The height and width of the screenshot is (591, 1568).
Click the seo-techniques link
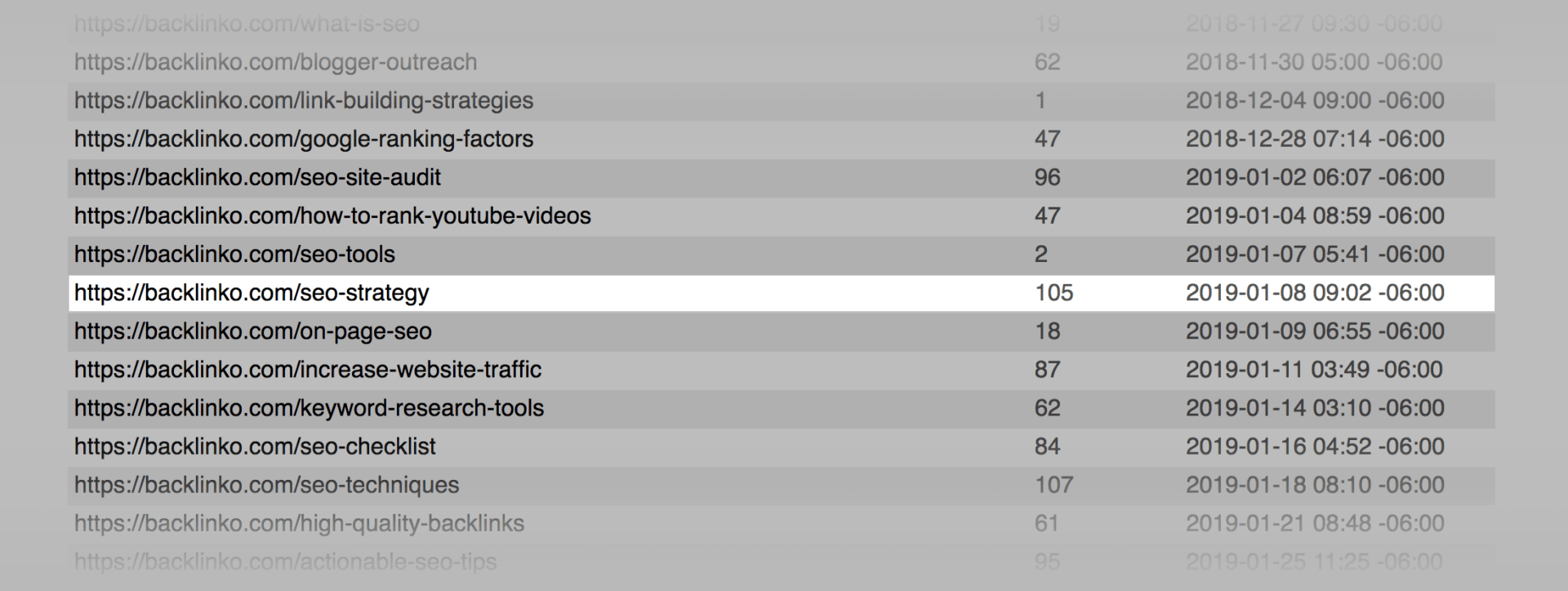click(x=266, y=485)
